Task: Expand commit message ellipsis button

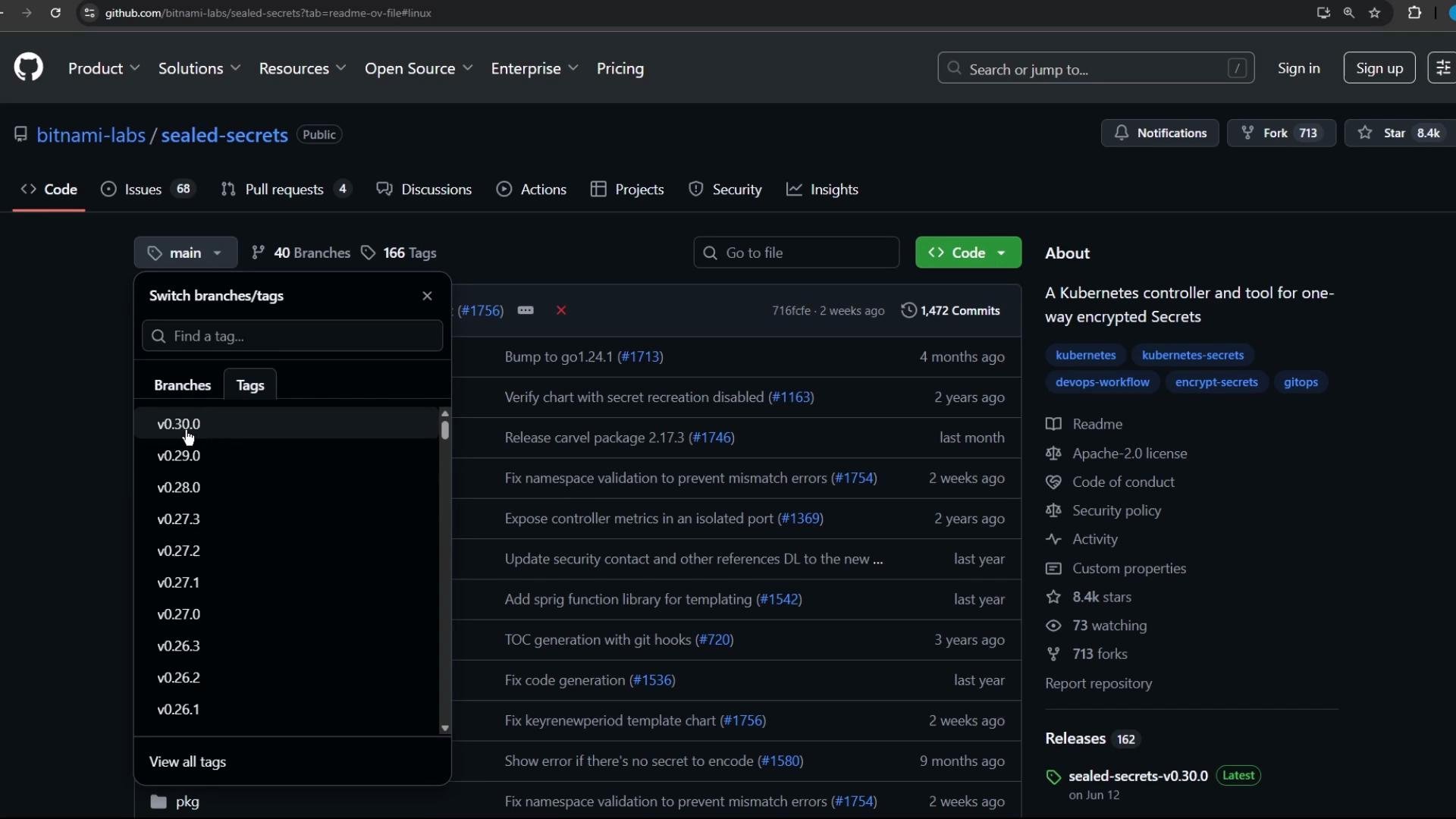Action: (526, 311)
